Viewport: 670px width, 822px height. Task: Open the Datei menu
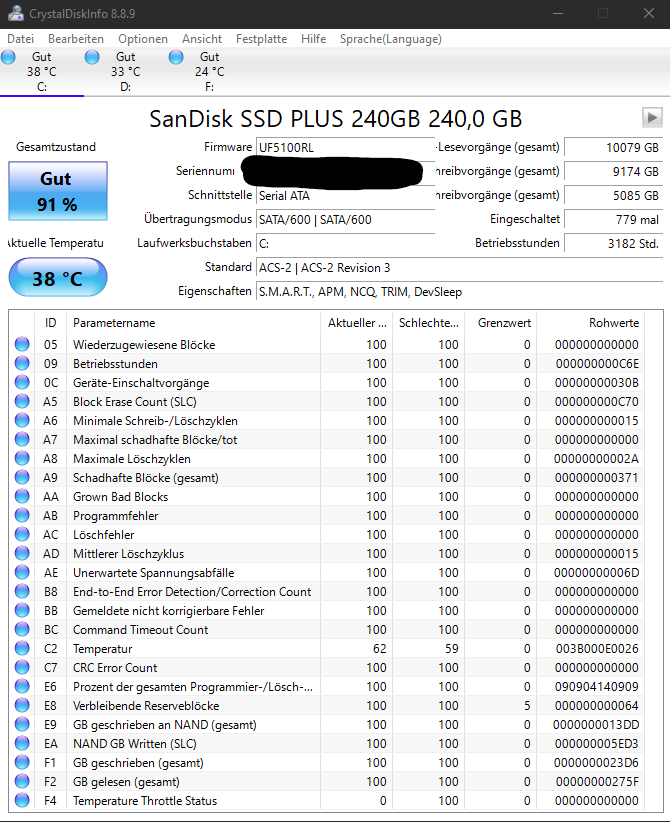[x=20, y=39]
